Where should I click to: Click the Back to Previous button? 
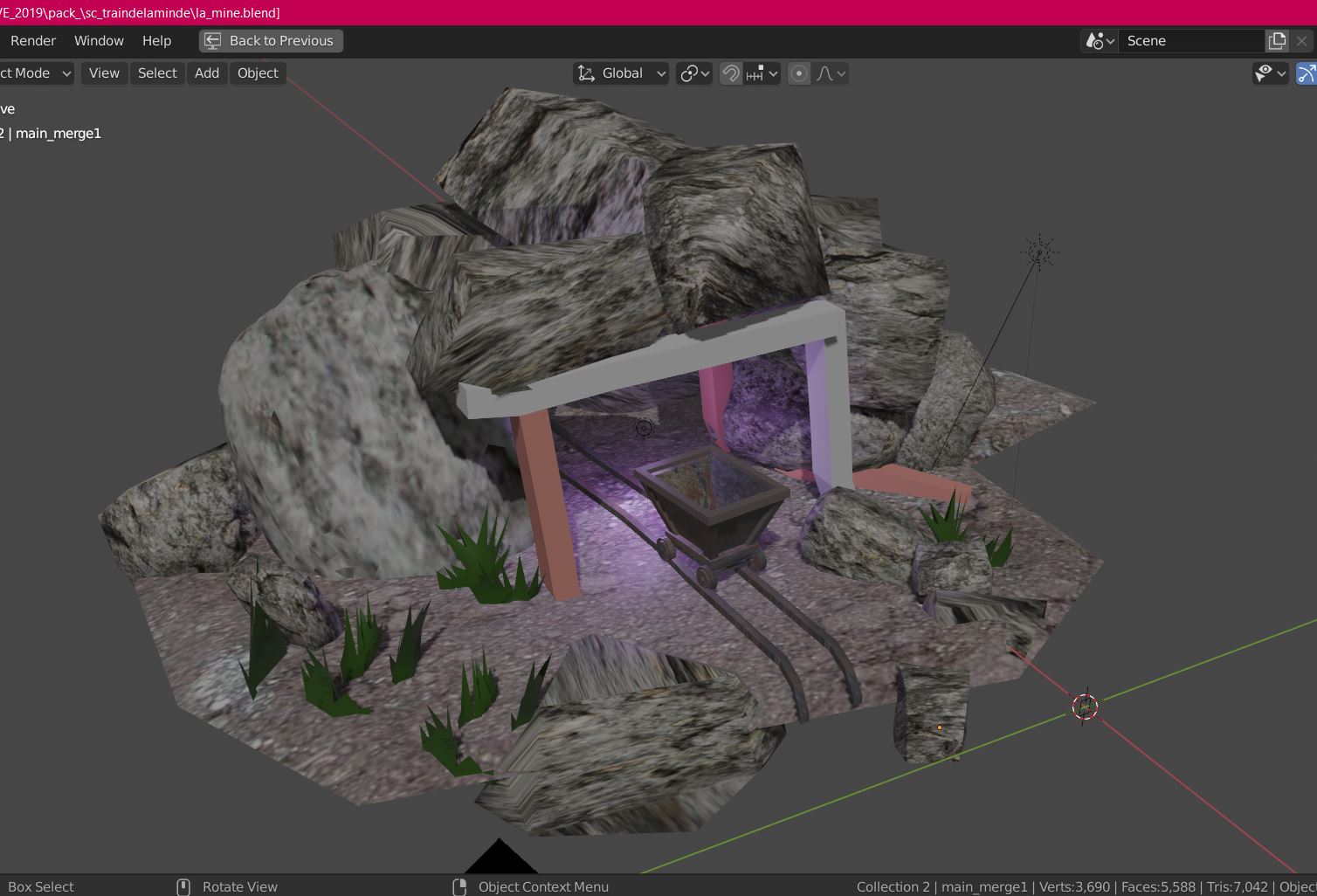click(271, 41)
